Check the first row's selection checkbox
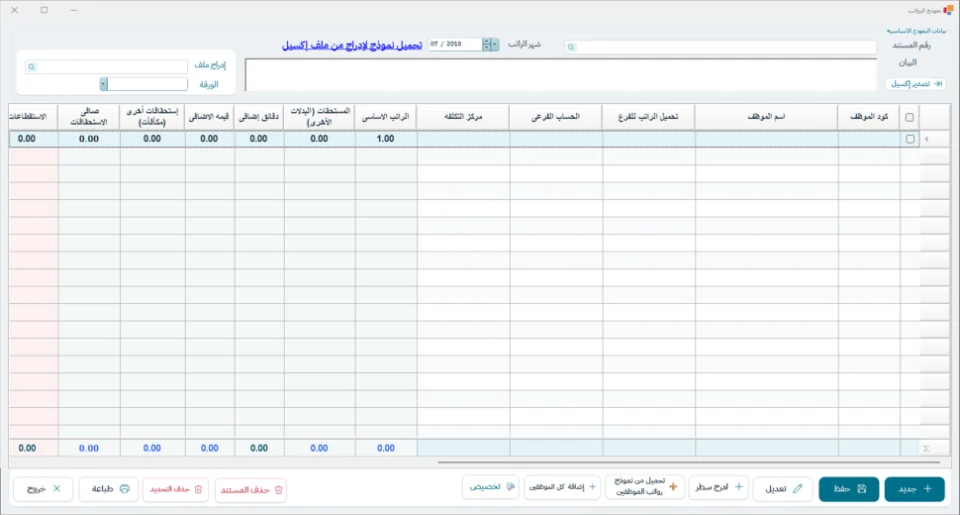This screenshot has height=515, width=960. click(910, 139)
